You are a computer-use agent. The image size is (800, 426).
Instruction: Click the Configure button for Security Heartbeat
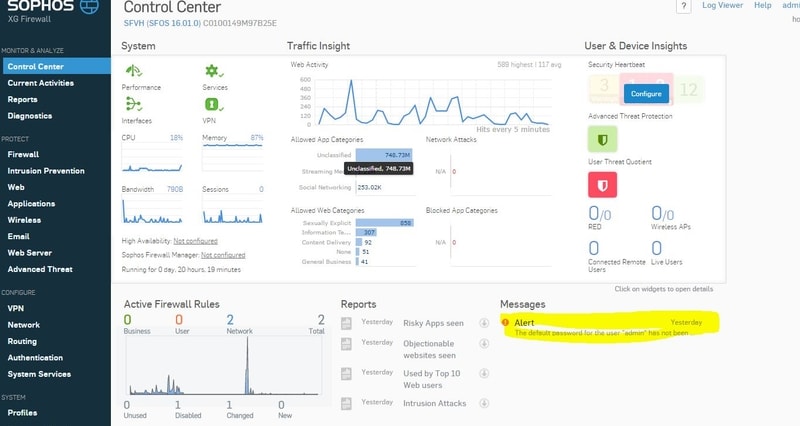click(646, 94)
